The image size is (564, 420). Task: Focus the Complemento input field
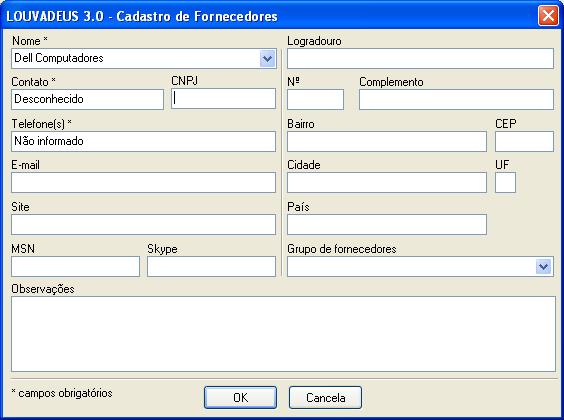click(x=456, y=100)
